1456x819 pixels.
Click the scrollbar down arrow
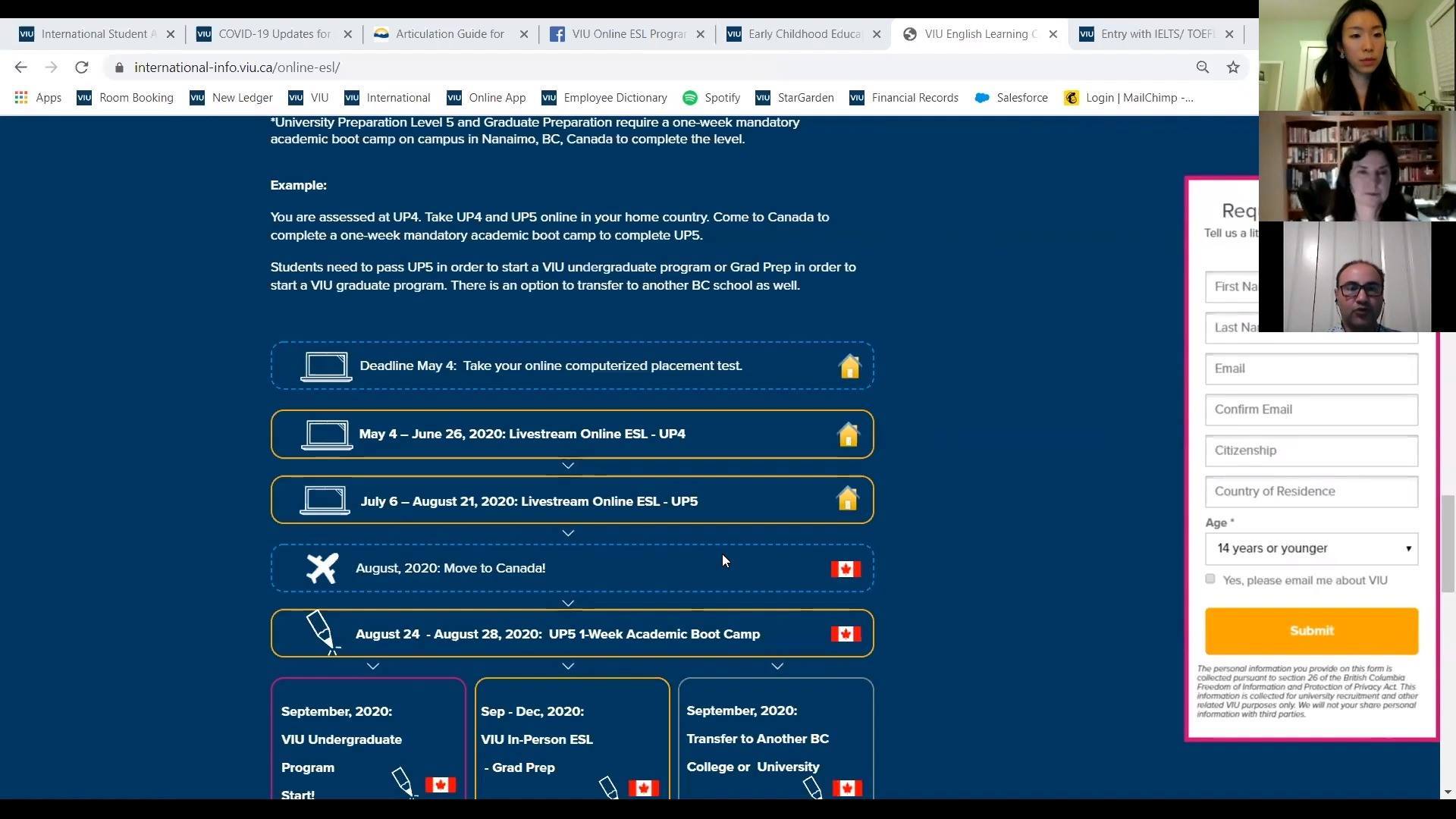(x=1448, y=792)
